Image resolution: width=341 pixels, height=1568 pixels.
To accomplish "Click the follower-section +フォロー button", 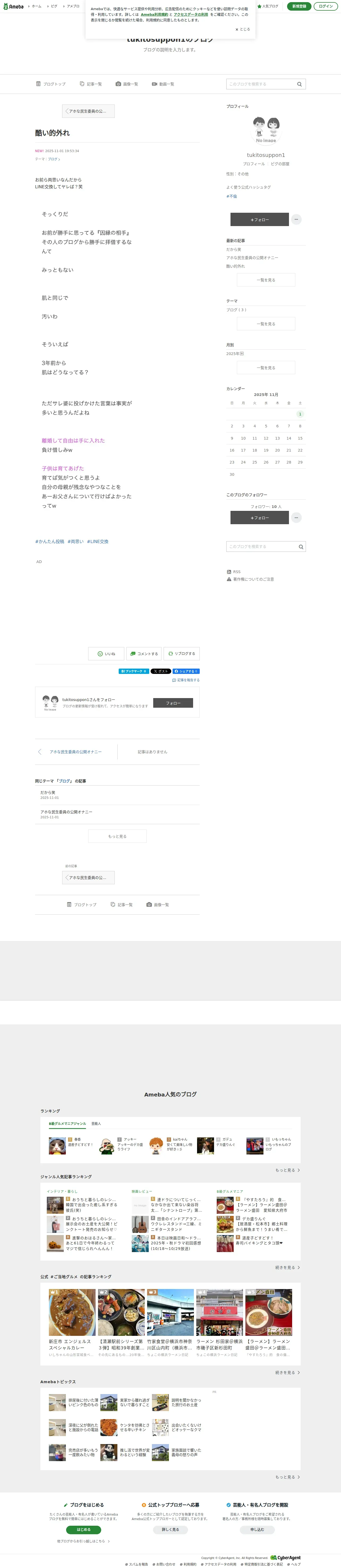I will click(x=259, y=517).
